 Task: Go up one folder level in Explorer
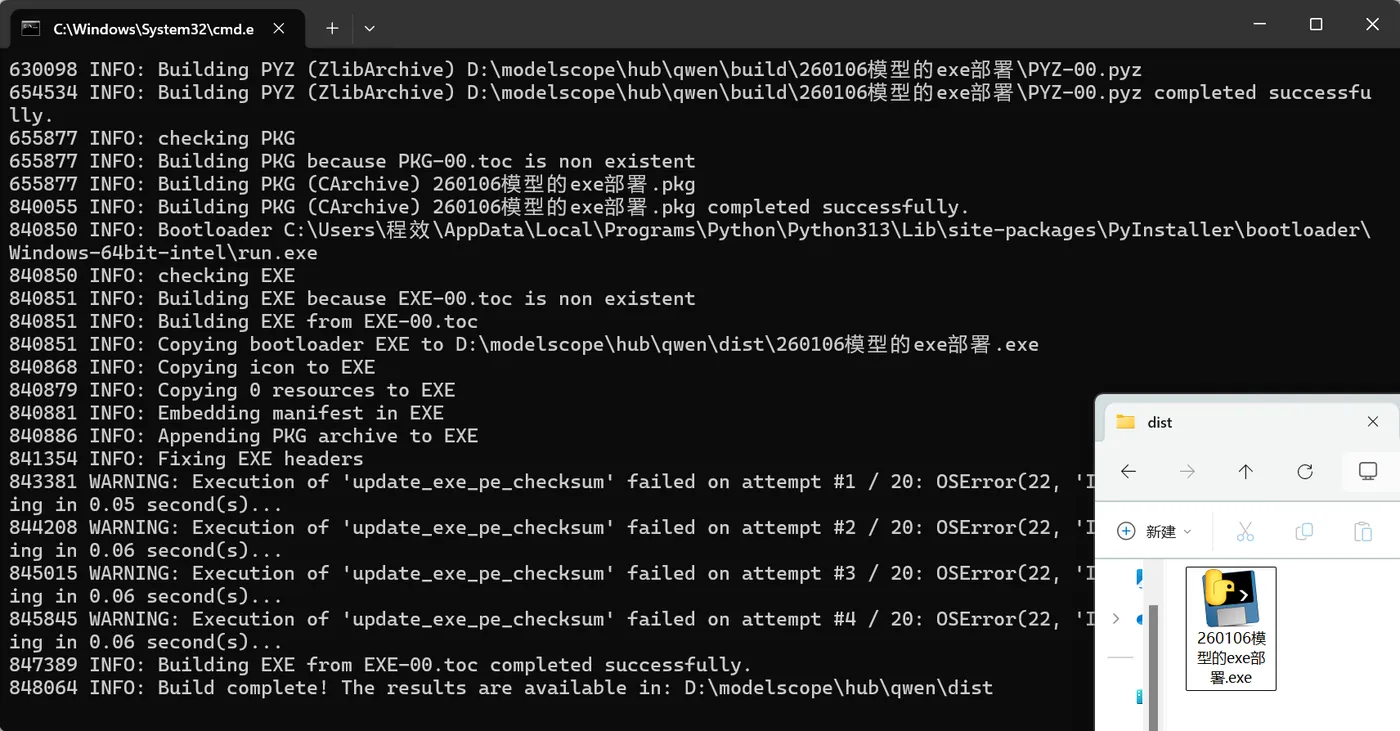coord(1245,471)
